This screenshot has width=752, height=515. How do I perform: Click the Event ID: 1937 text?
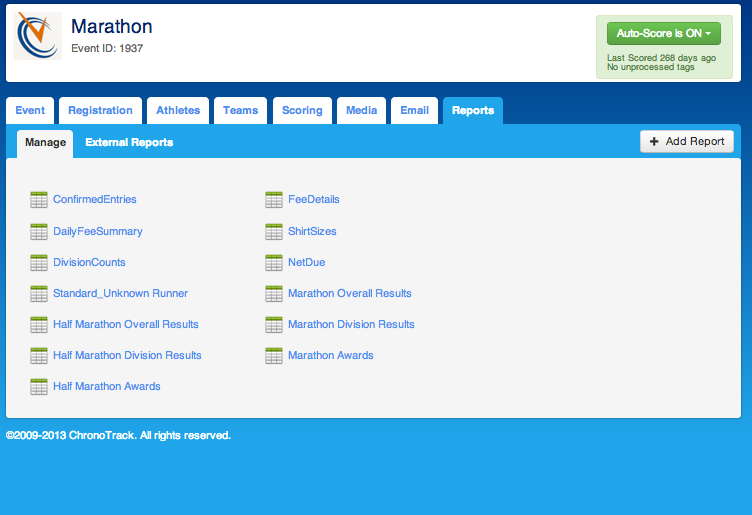(x=107, y=48)
